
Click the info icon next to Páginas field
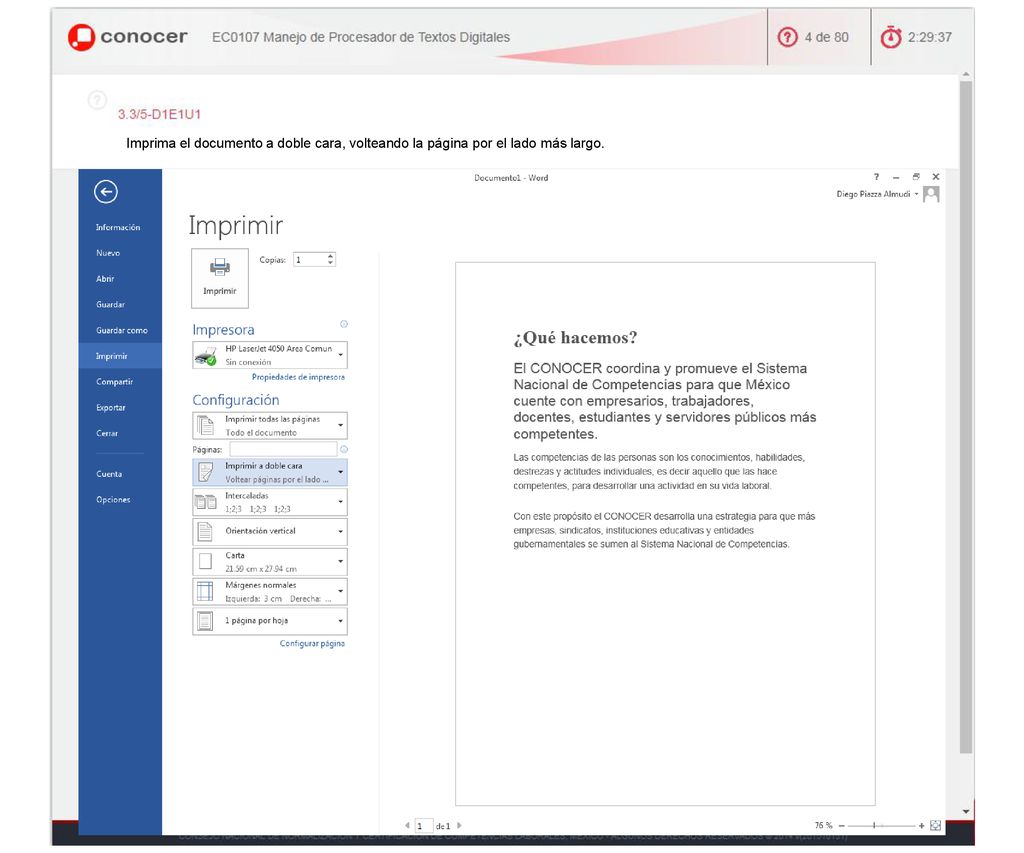click(x=344, y=449)
